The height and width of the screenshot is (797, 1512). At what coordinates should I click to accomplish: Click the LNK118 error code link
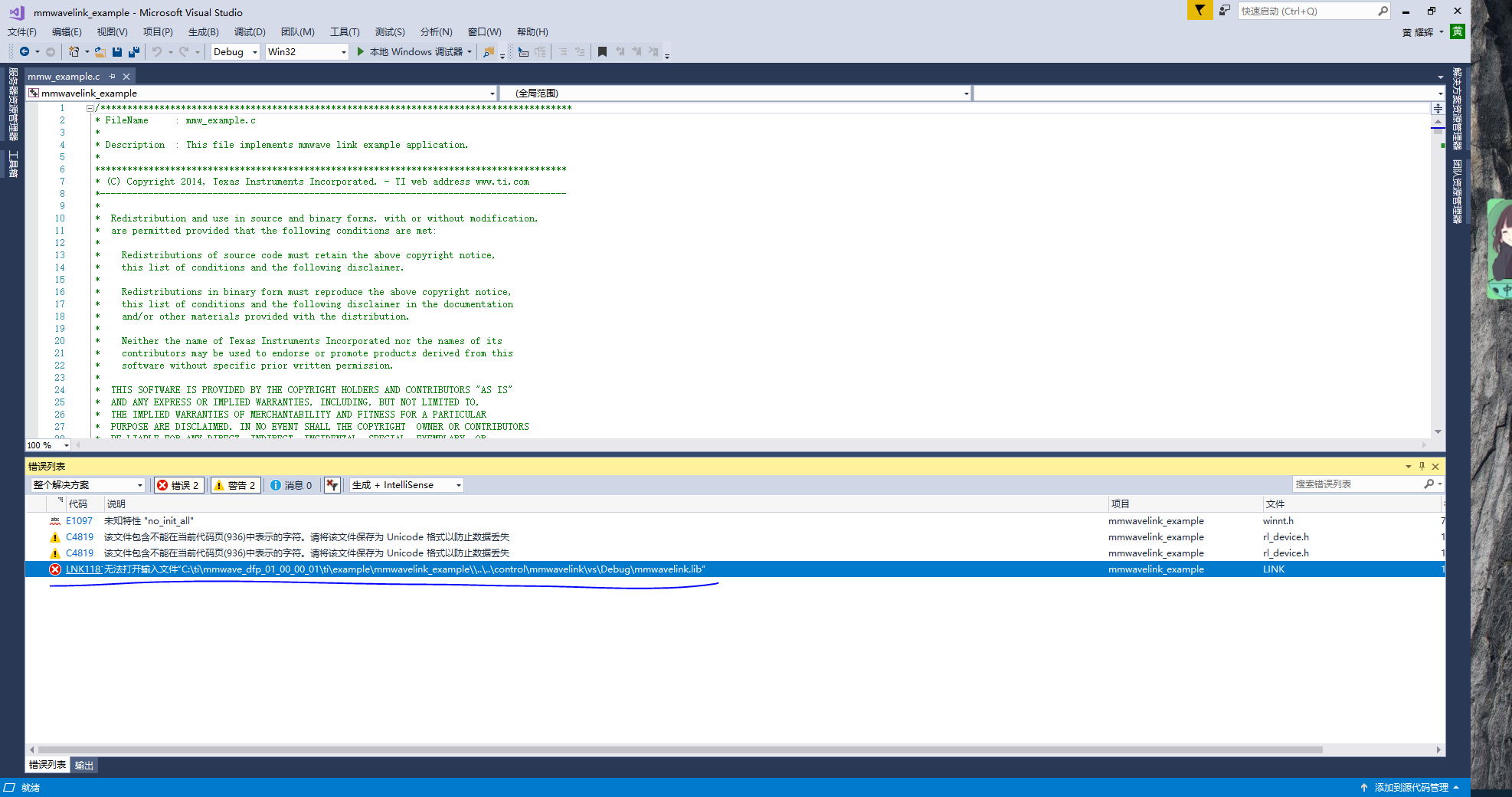pyautogui.click(x=83, y=569)
